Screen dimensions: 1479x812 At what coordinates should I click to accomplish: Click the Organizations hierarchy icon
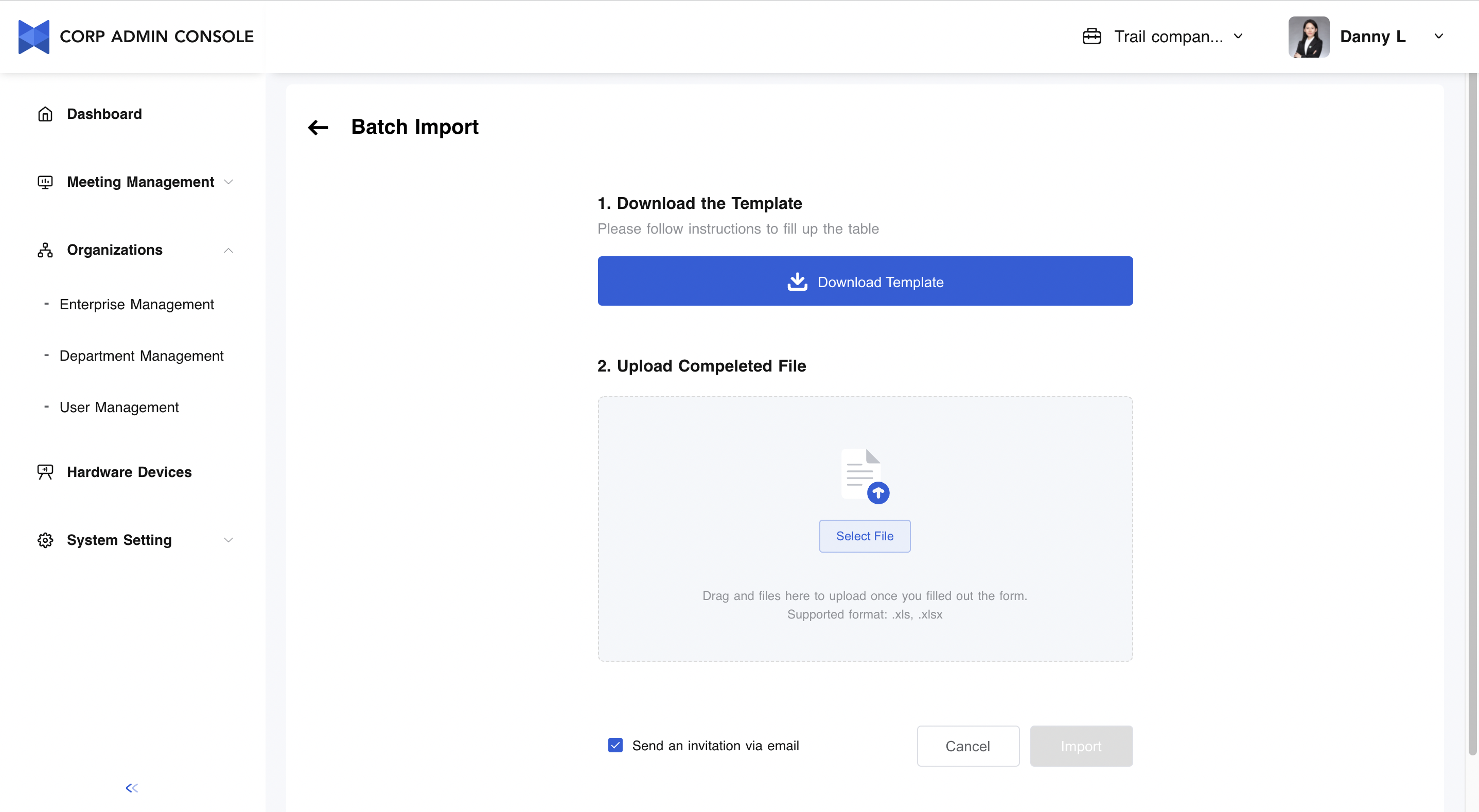pyautogui.click(x=45, y=250)
